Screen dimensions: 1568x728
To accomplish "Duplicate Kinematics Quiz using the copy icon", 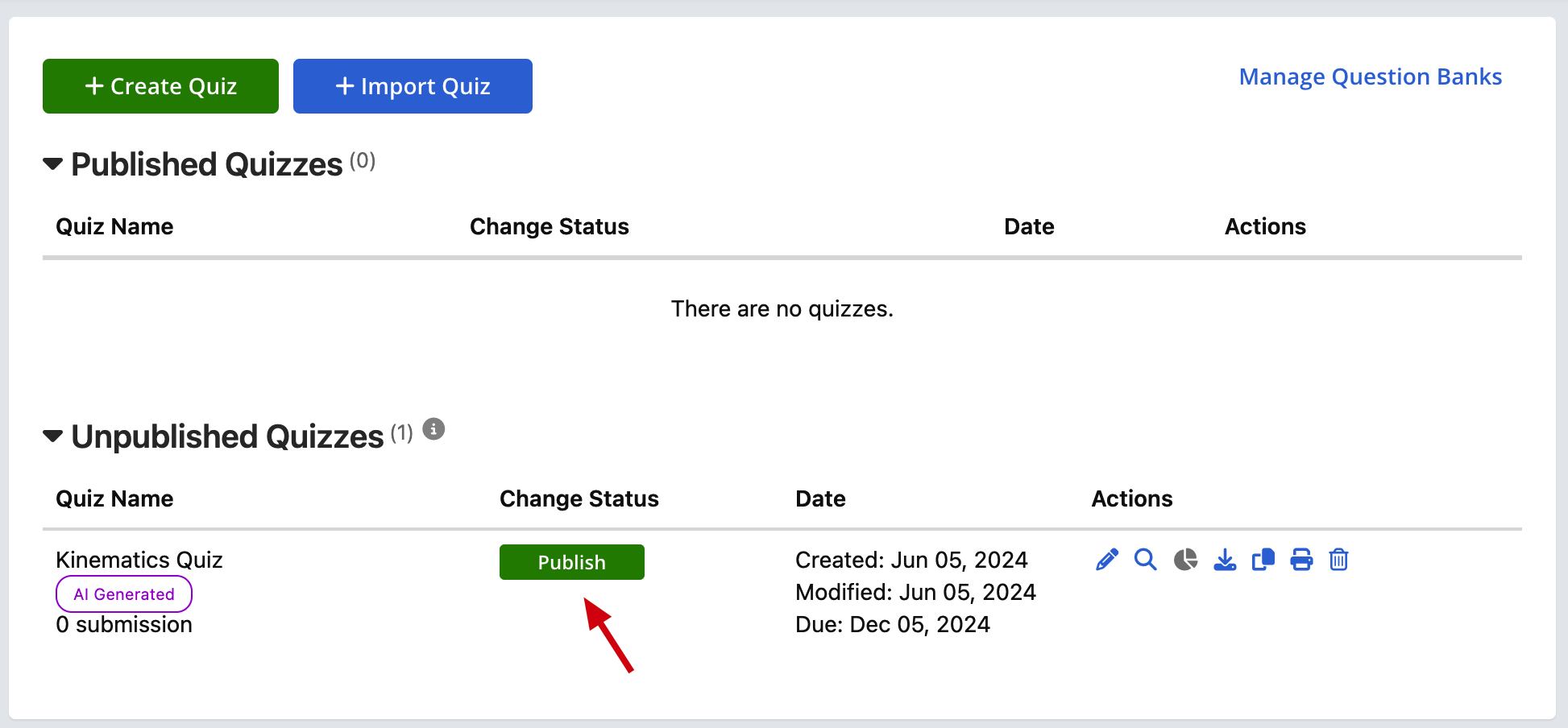I will (x=1263, y=560).
